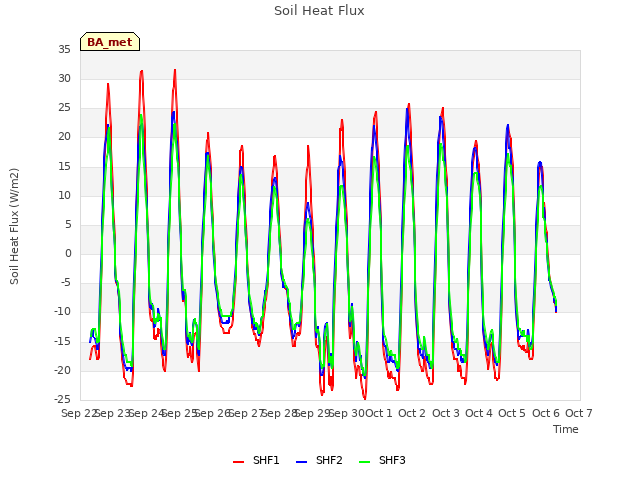Click the Soil Heat Flux (W/m2) axis label
This screenshot has height=480, width=640.
pyautogui.click(x=14, y=226)
